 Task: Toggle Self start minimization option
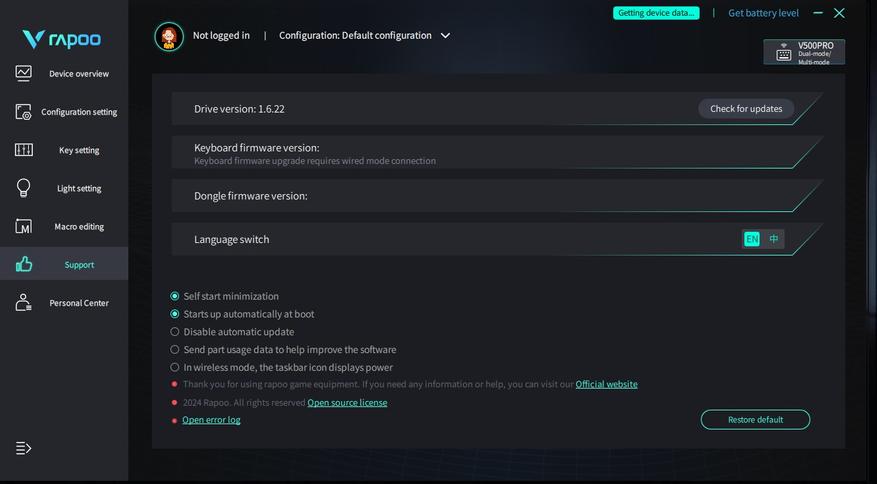[x=175, y=296]
